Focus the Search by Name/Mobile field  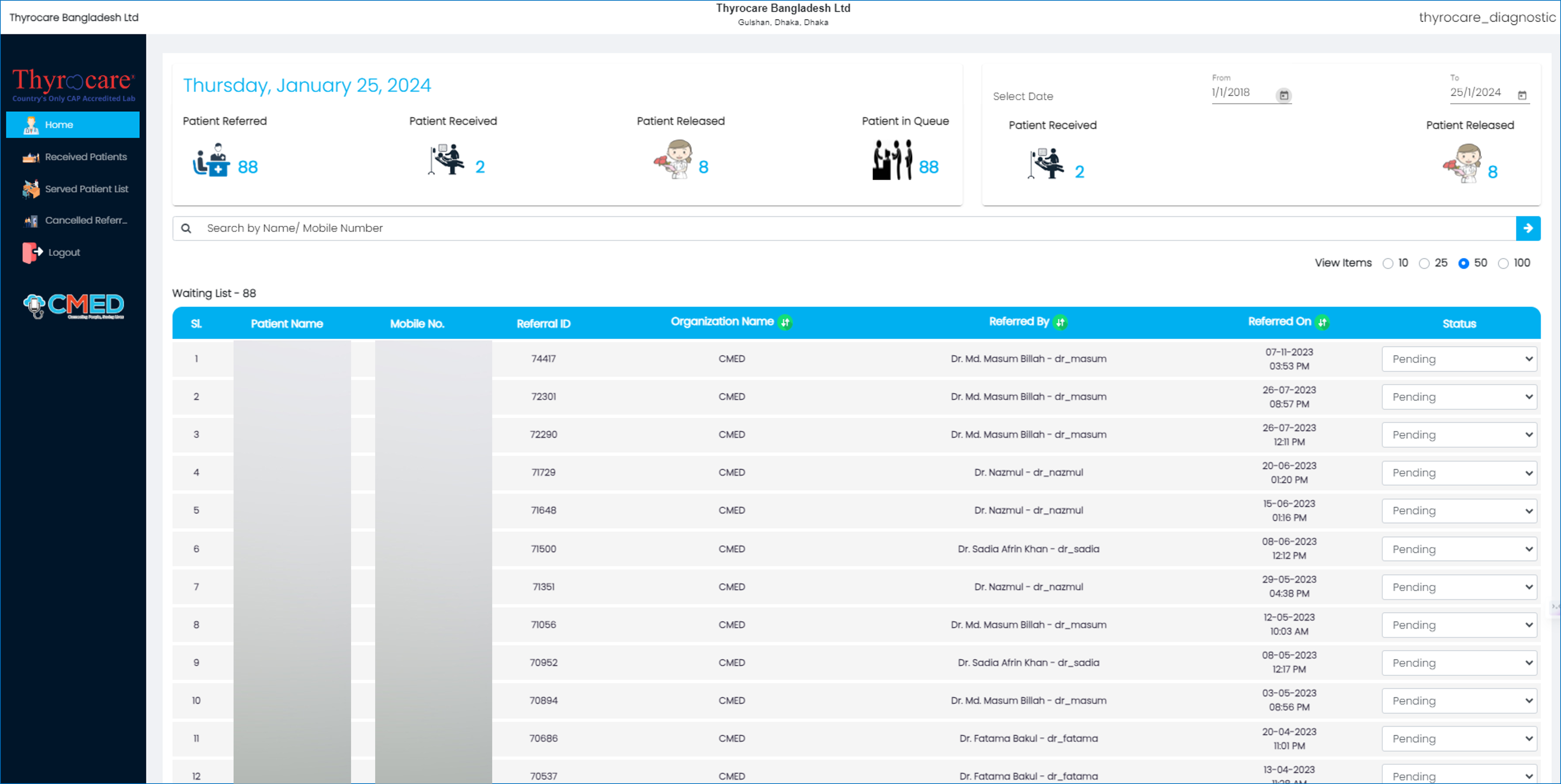tap(848, 228)
